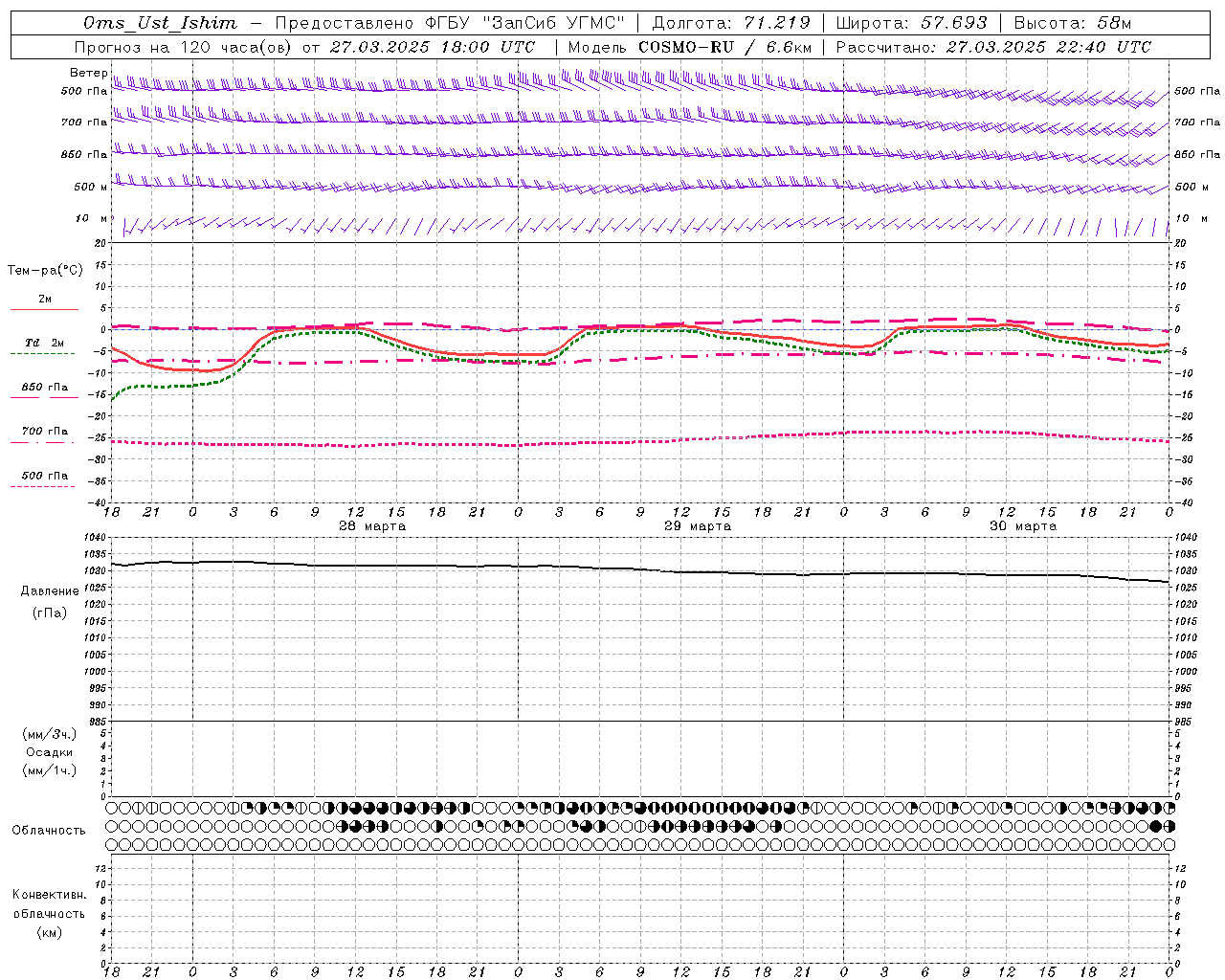Click the 'Прогноз на 120 часа(ов)' forecast text

[x=185, y=47]
